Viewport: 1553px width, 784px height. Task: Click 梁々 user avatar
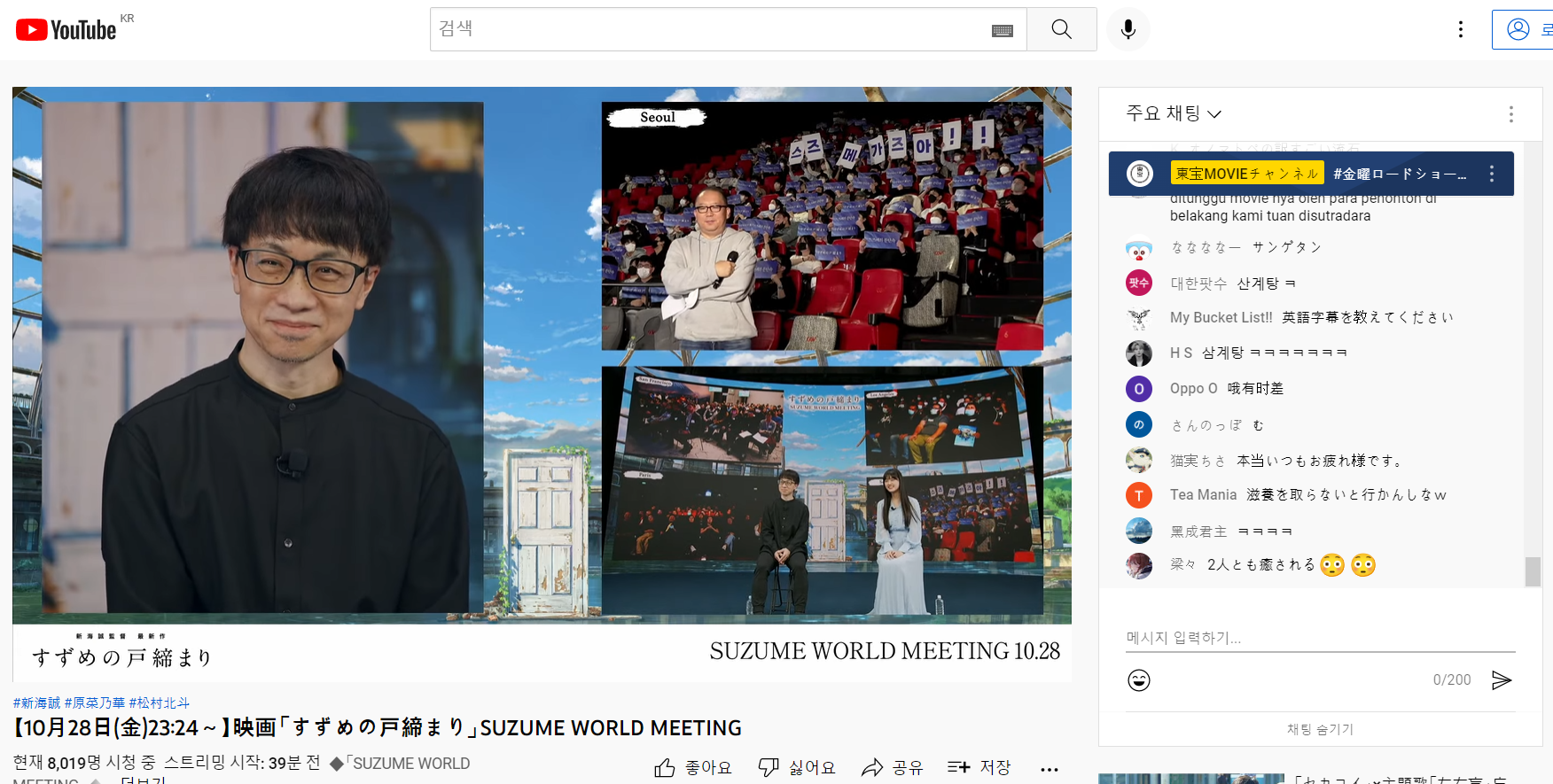click(1139, 565)
